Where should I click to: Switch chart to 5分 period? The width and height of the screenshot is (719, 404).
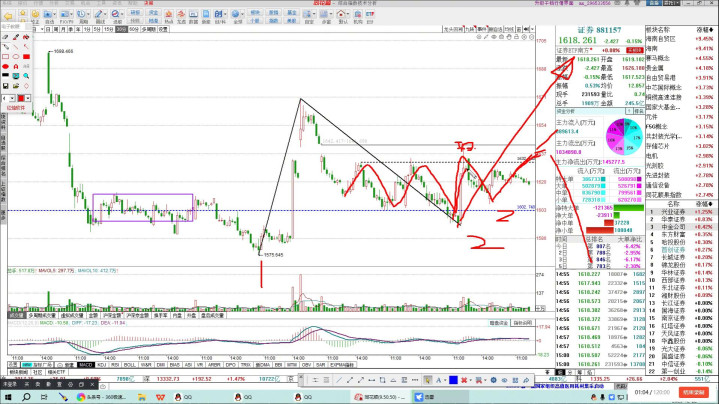[97, 29]
